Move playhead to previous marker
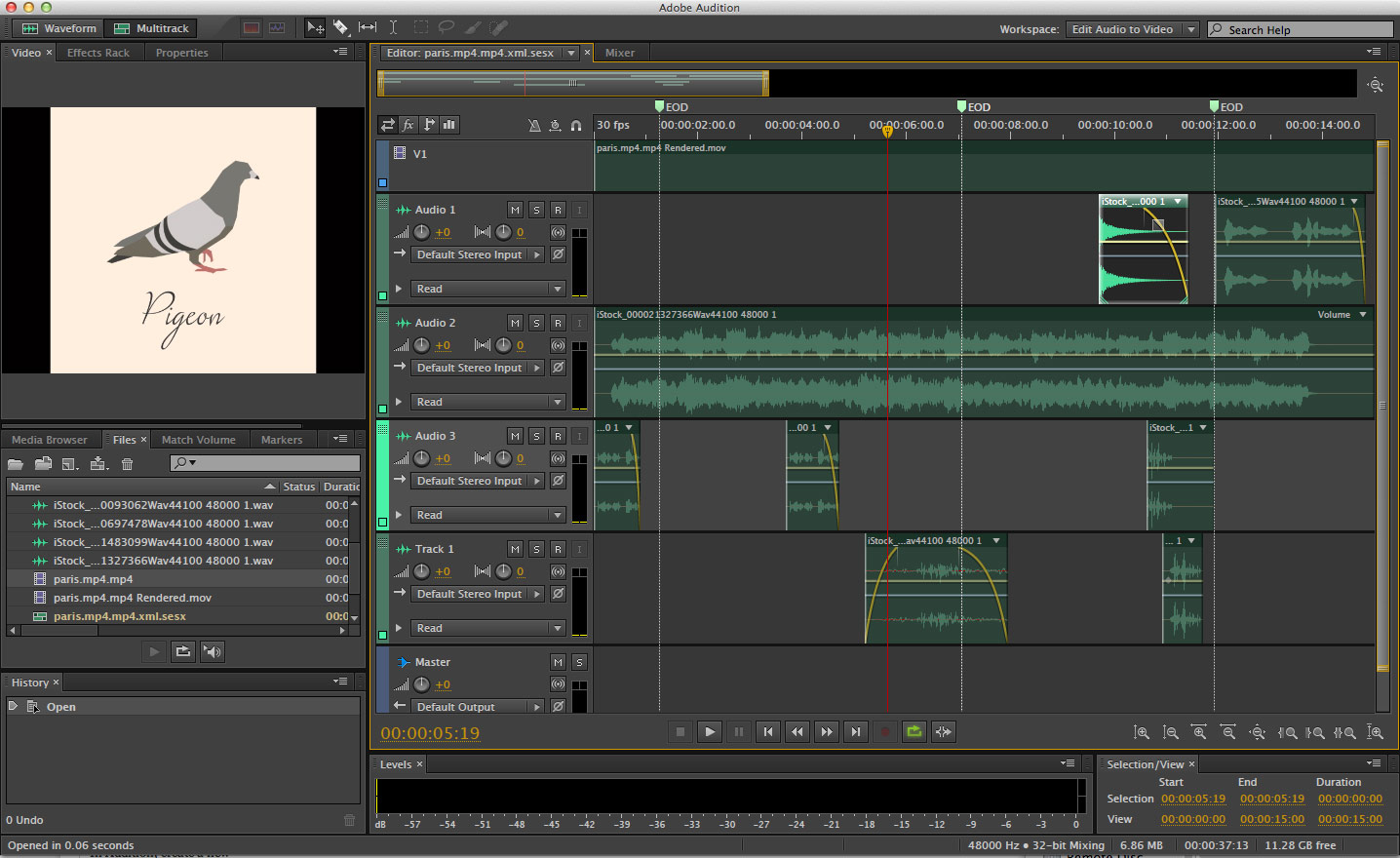Viewport: 1400px width, 858px height. (768, 731)
